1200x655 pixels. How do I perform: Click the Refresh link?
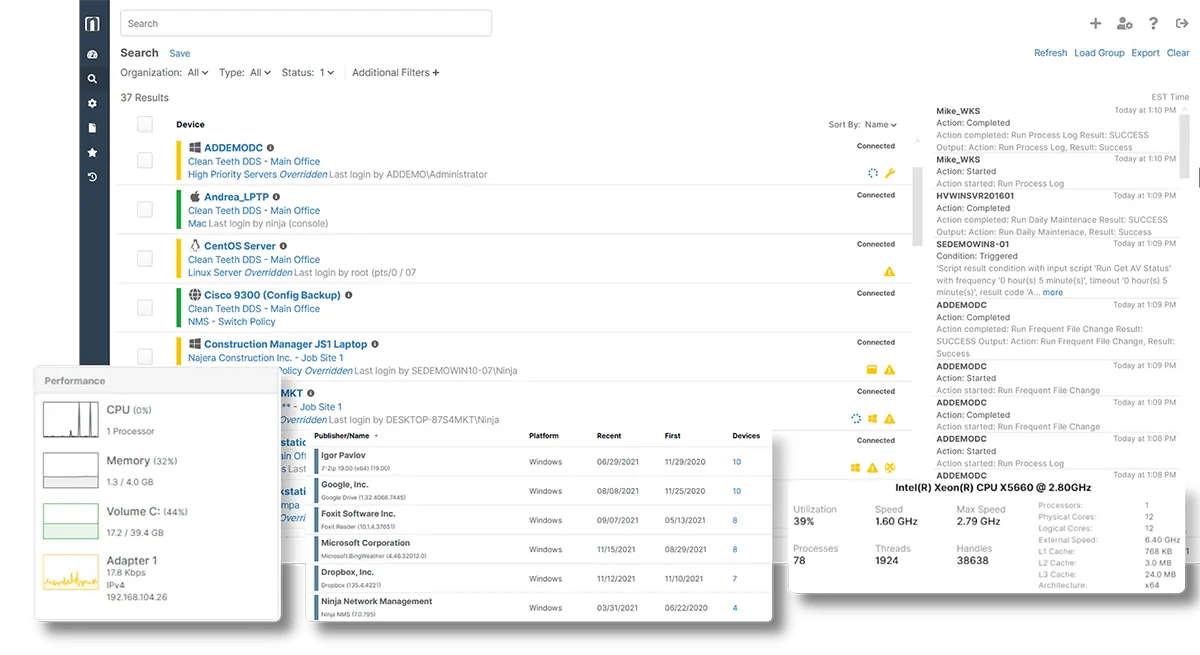coord(1051,53)
